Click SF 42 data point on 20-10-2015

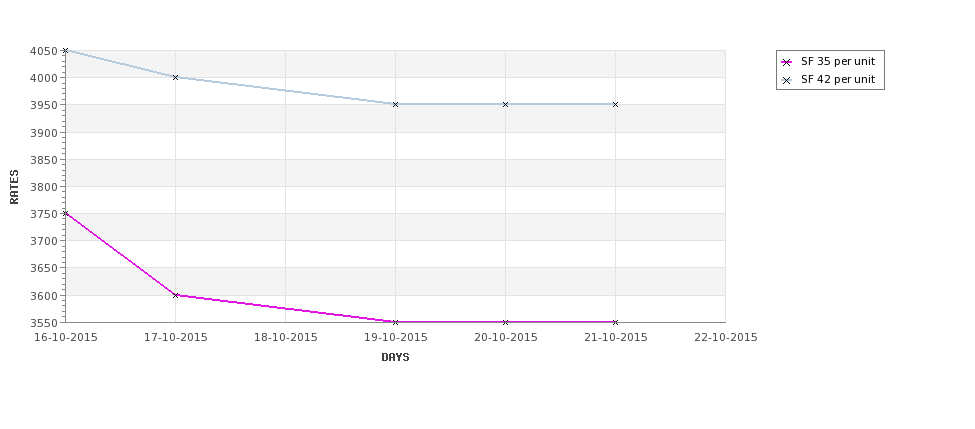click(506, 104)
